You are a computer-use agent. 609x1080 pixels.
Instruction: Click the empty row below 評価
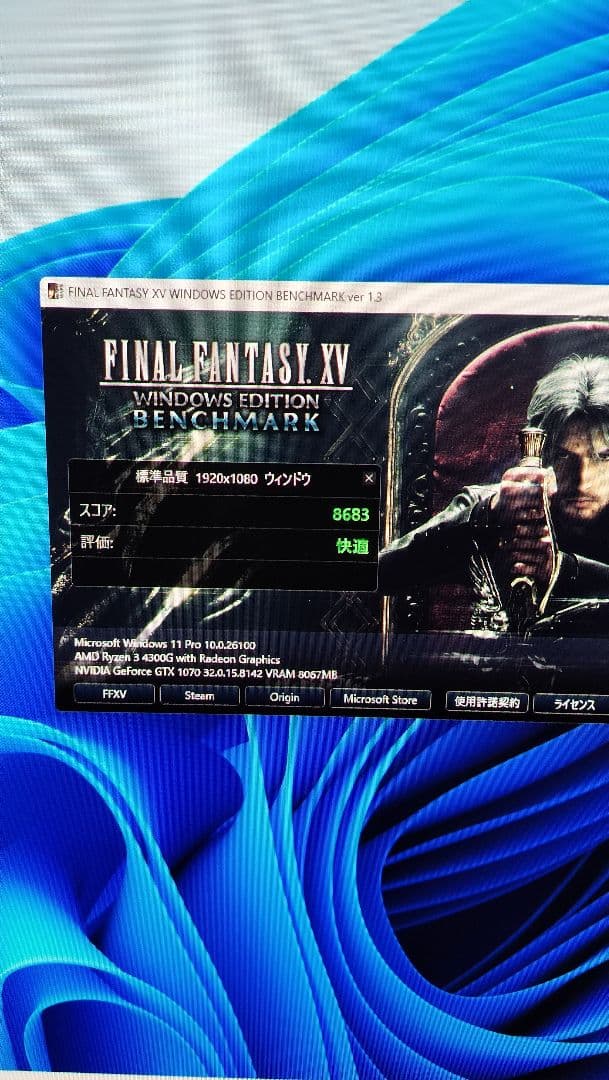pyautogui.click(x=222, y=575)
